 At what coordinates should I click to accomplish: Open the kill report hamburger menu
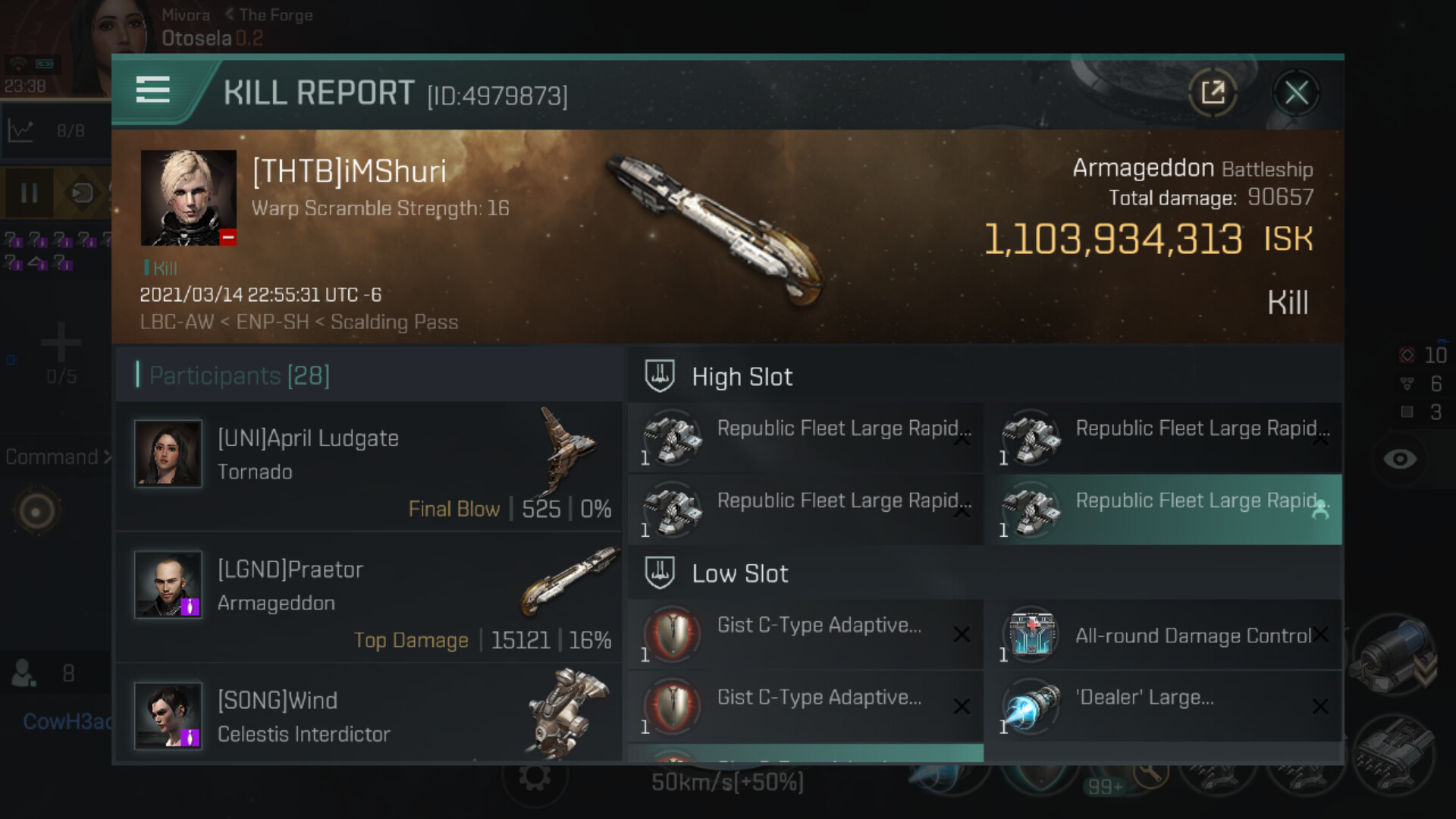152,89
